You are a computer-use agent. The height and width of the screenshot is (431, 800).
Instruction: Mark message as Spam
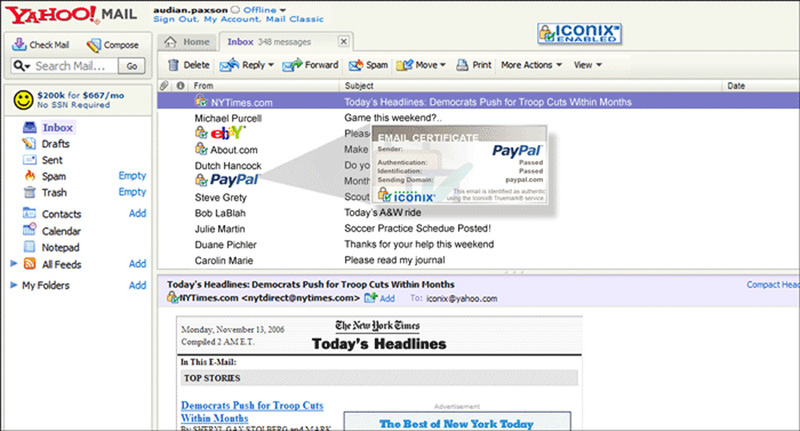tap(368, 65)
